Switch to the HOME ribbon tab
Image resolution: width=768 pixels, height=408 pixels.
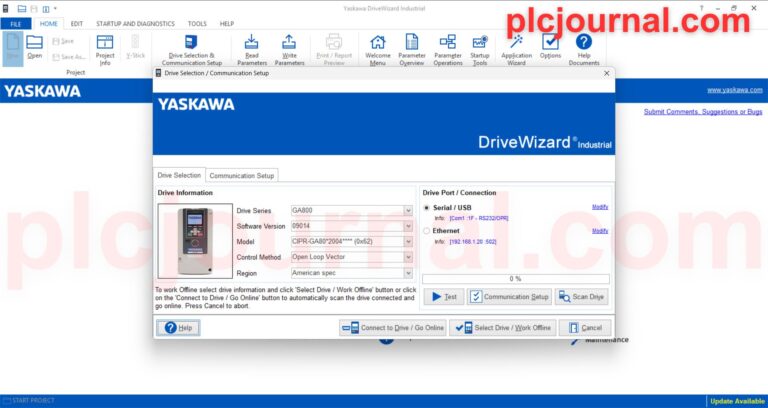[48, 24]
